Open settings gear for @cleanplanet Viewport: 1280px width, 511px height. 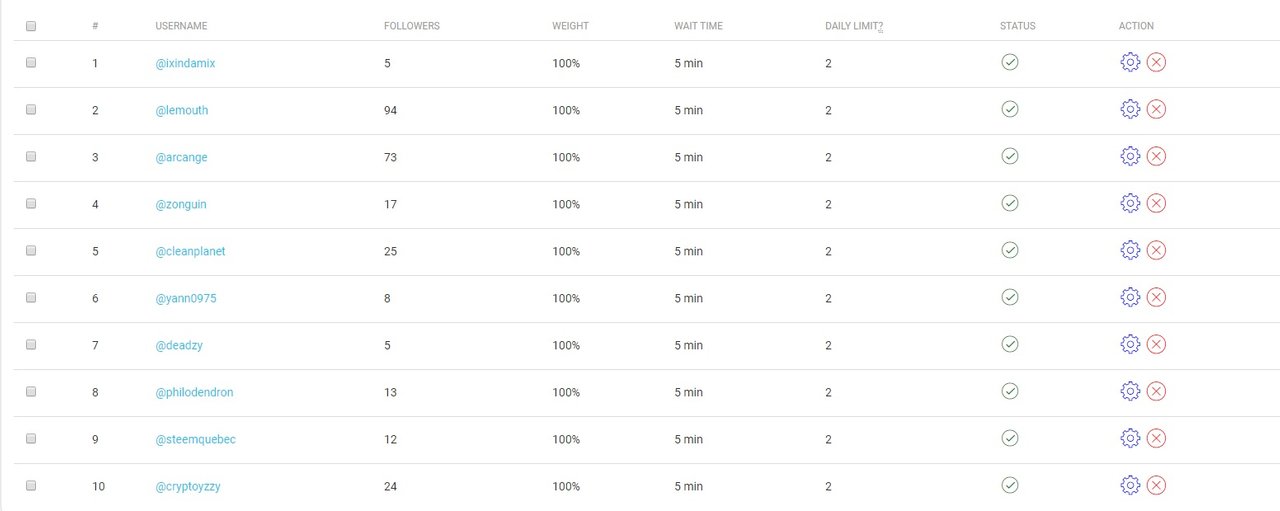click(1130, 250)
